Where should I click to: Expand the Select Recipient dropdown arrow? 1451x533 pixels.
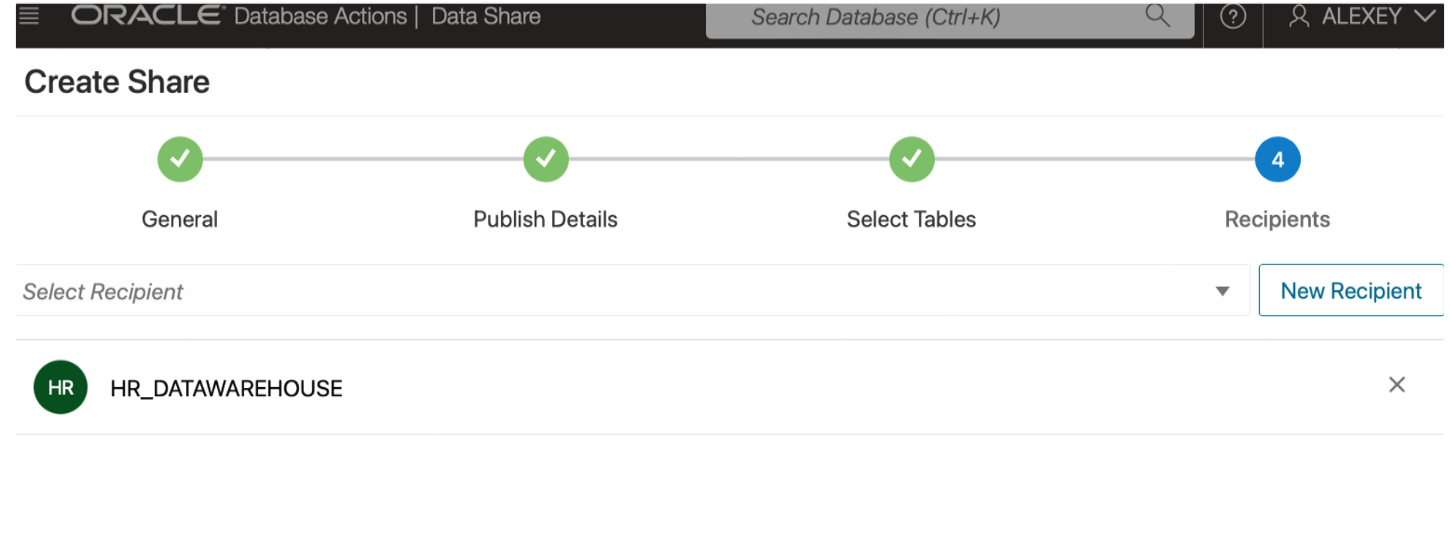[1222, 291]
